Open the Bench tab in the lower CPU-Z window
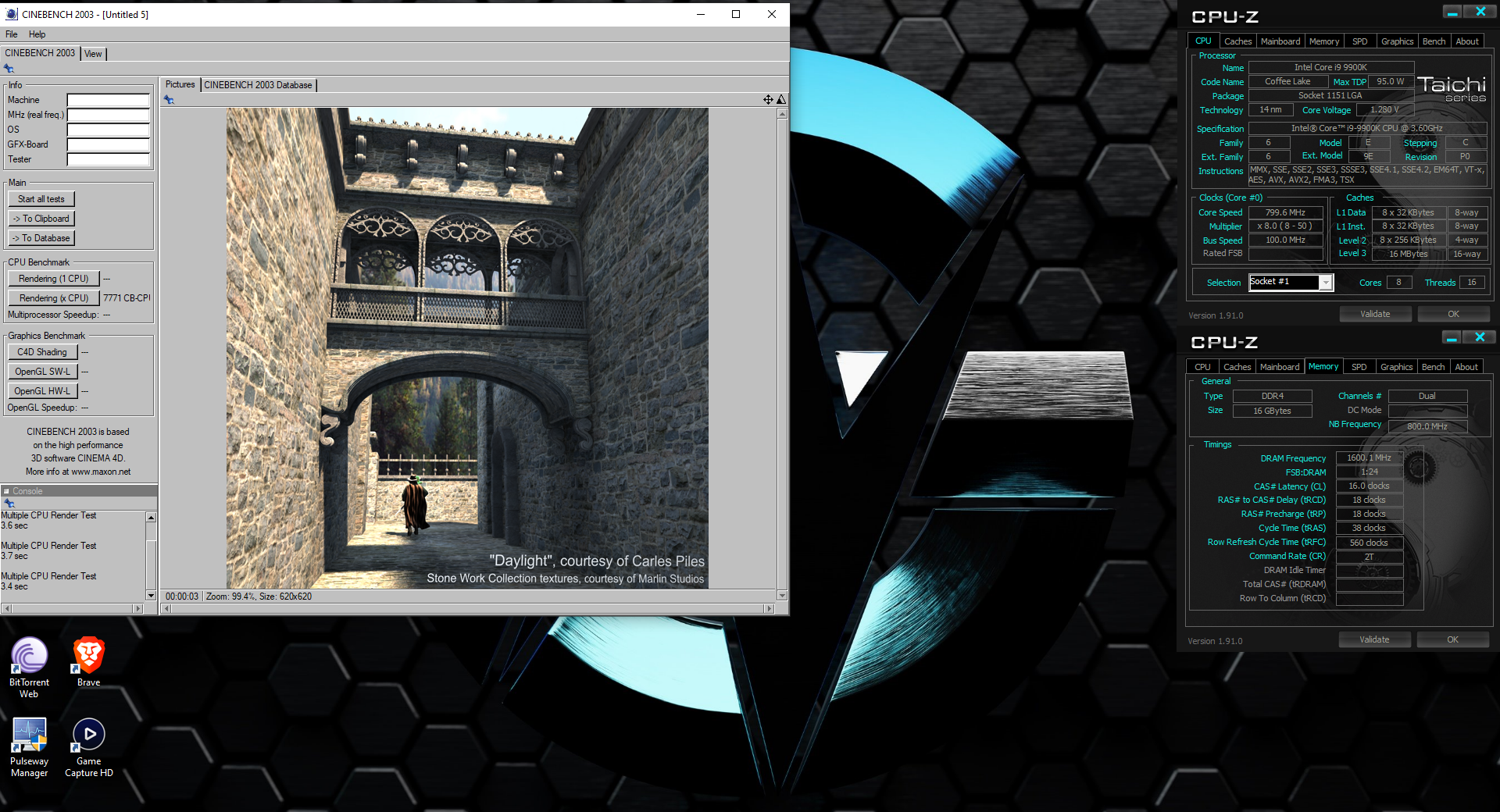This screenshot has width=1500, height=812. click(1433, 367)
